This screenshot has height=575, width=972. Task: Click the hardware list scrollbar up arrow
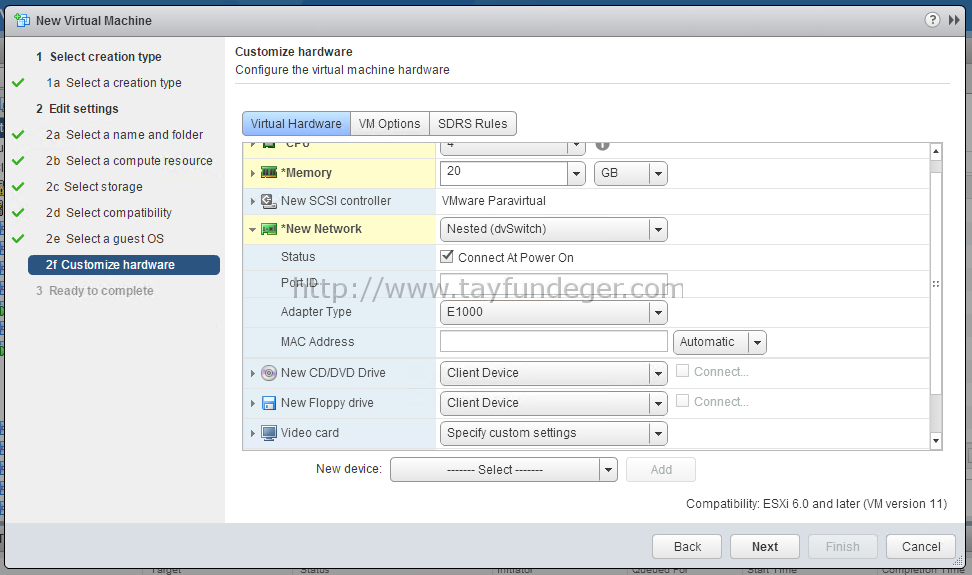click(x=936, y=151)
